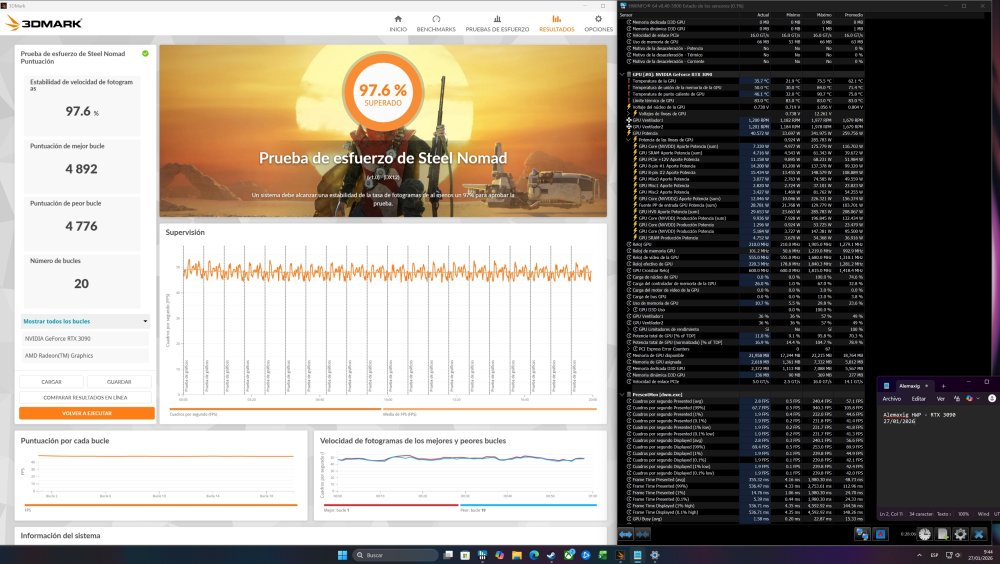Select the Alemaxig tab in Notepad

909,386
